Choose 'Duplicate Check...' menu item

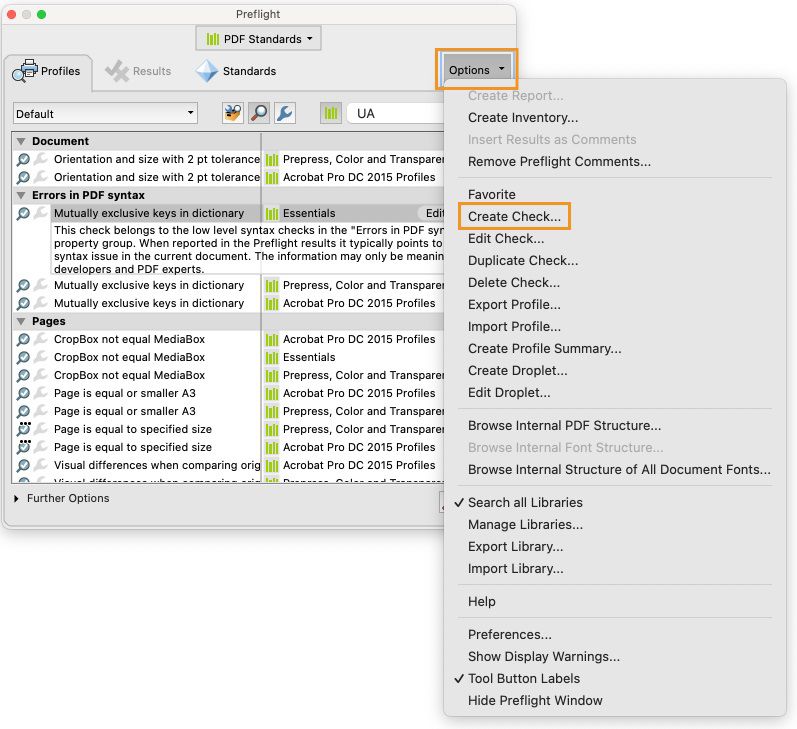coord(523,260)
